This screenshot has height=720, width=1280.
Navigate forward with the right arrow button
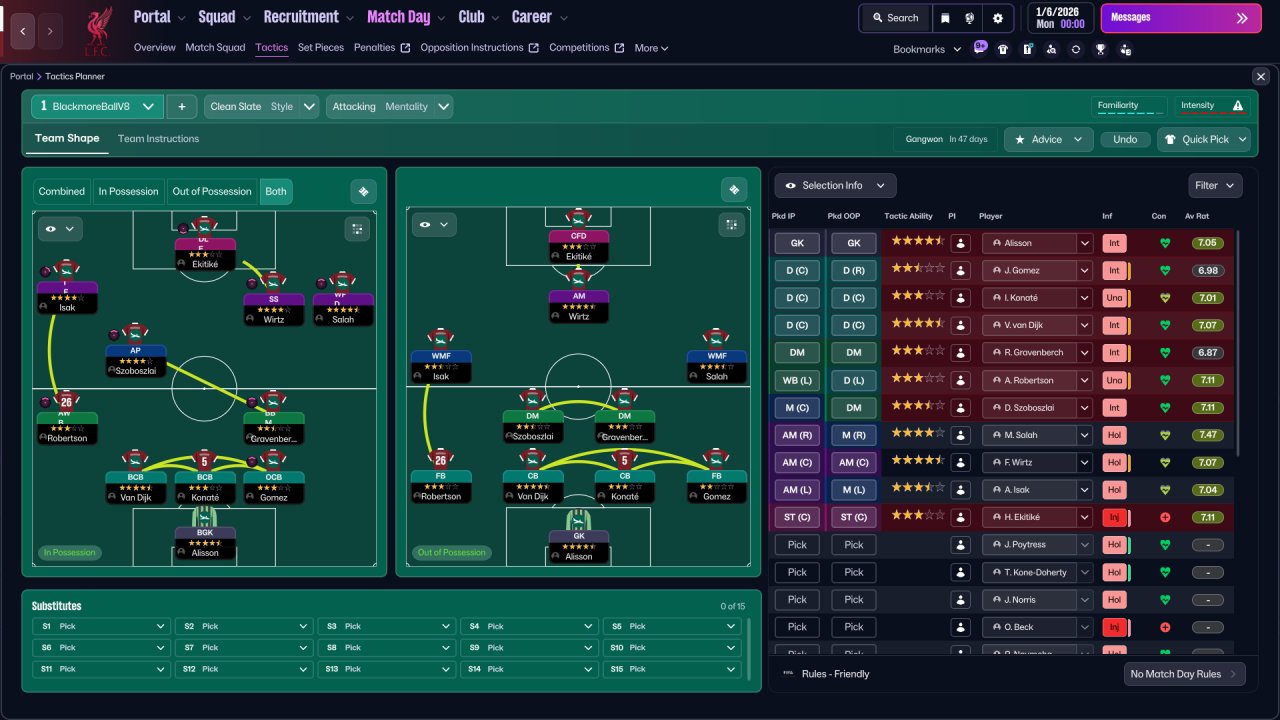pyautogui.click(x=50, y=32)
